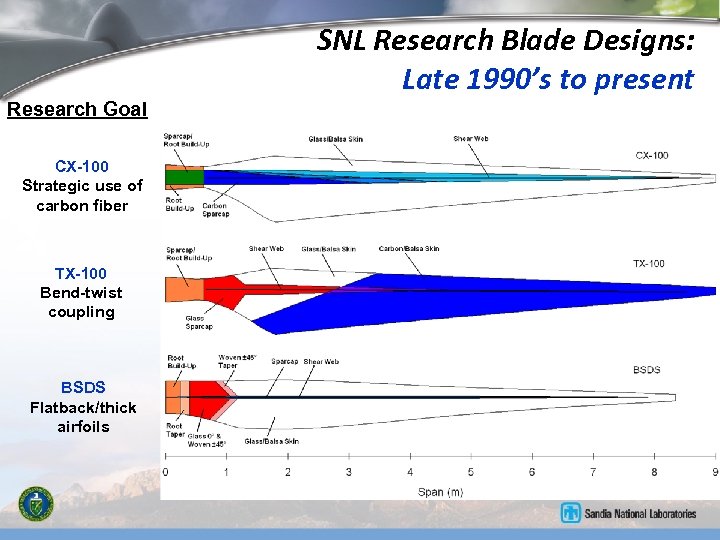Click the '4' tick on span axis

point(410,472)
